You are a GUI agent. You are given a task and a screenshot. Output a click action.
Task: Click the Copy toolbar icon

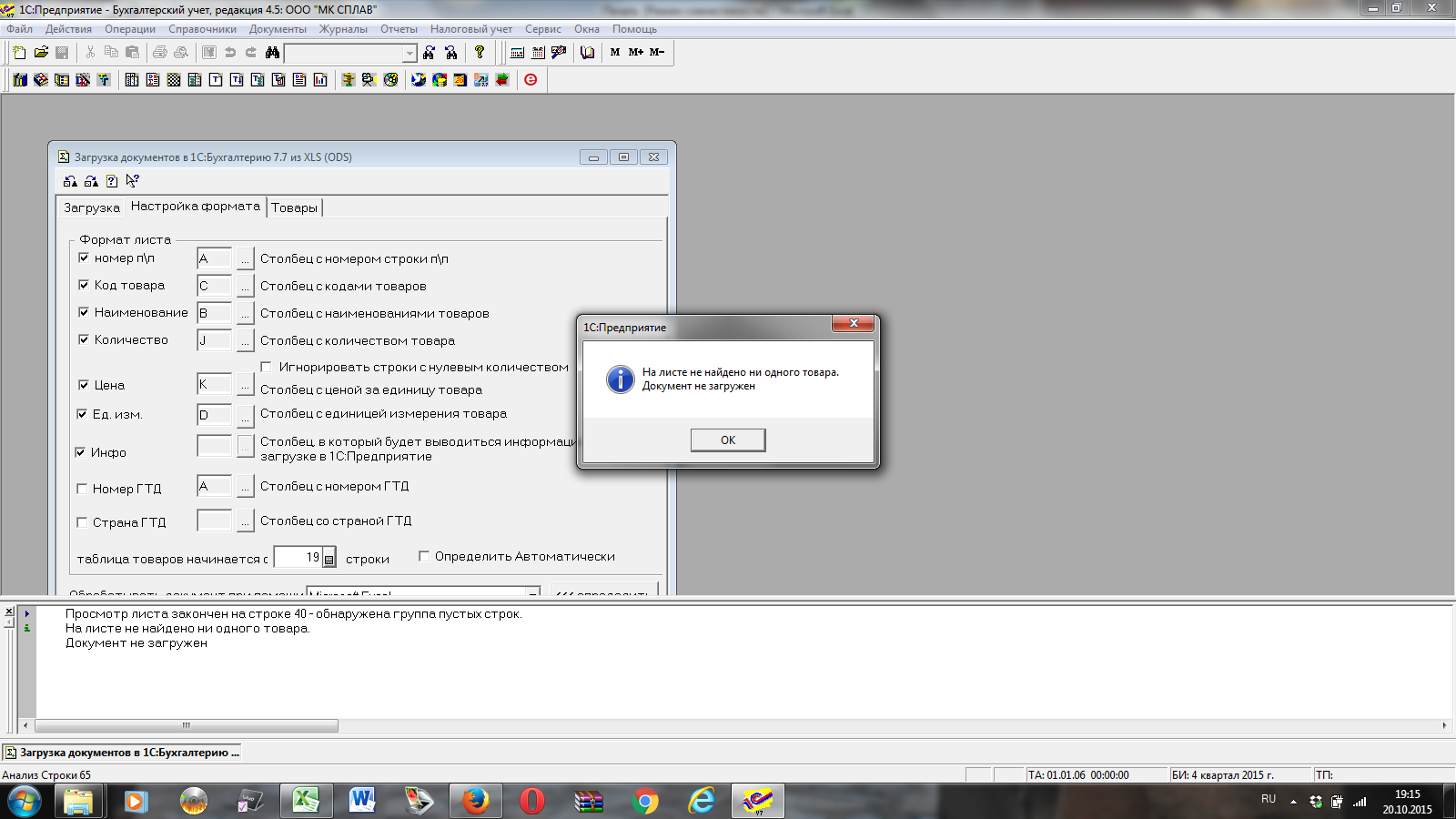coord(111,53)
